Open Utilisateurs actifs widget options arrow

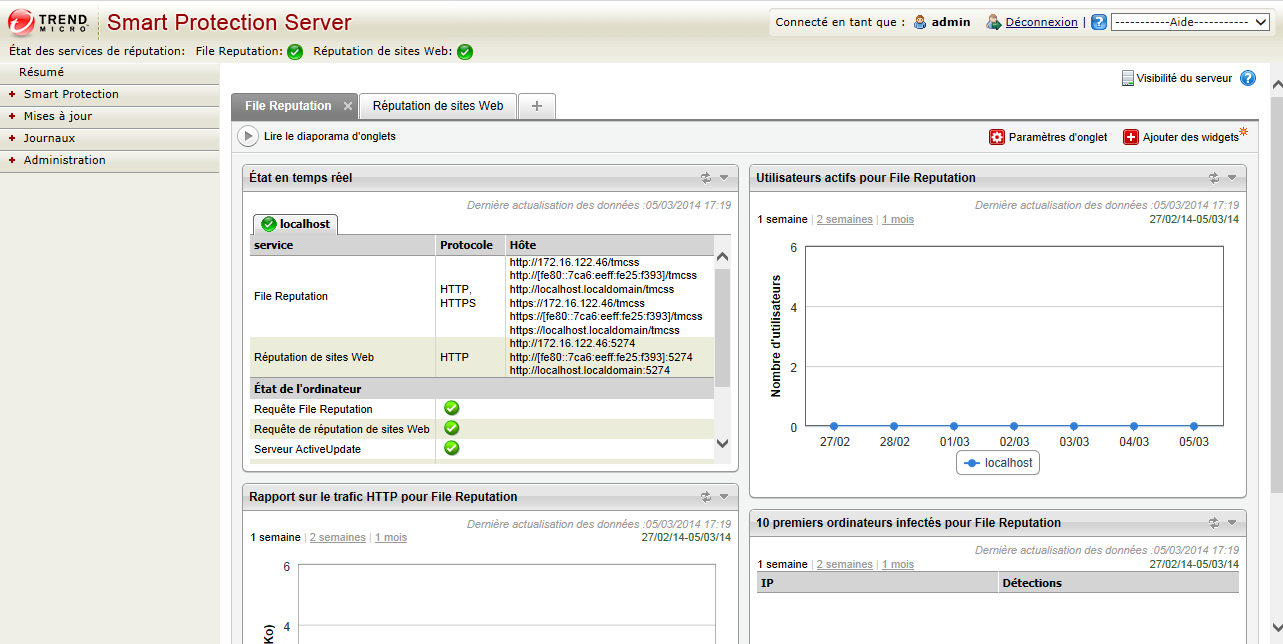point(1232,178)
